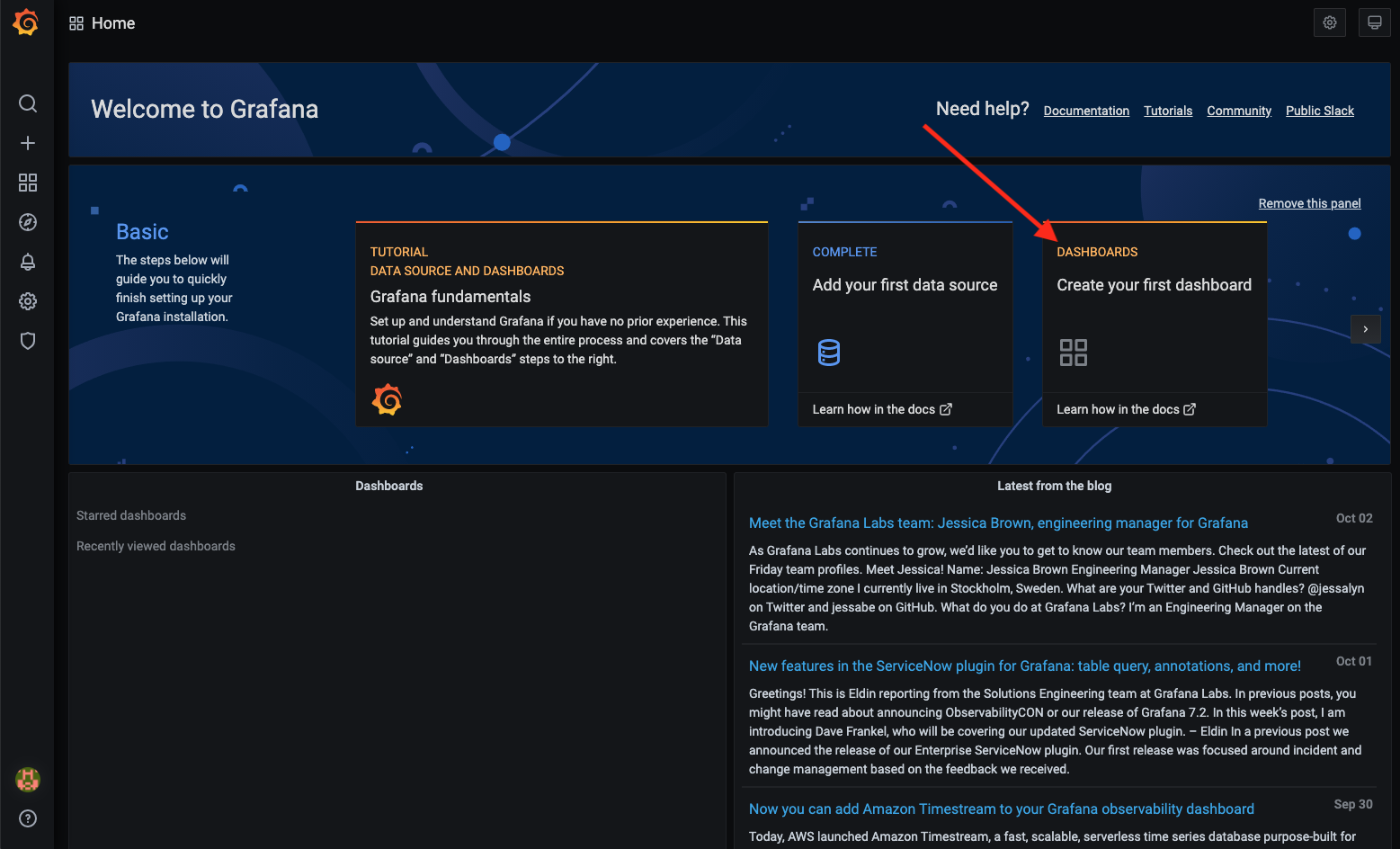Click the dashboard settings gear at top right

pyautogui.click(x=1330, y=22)
